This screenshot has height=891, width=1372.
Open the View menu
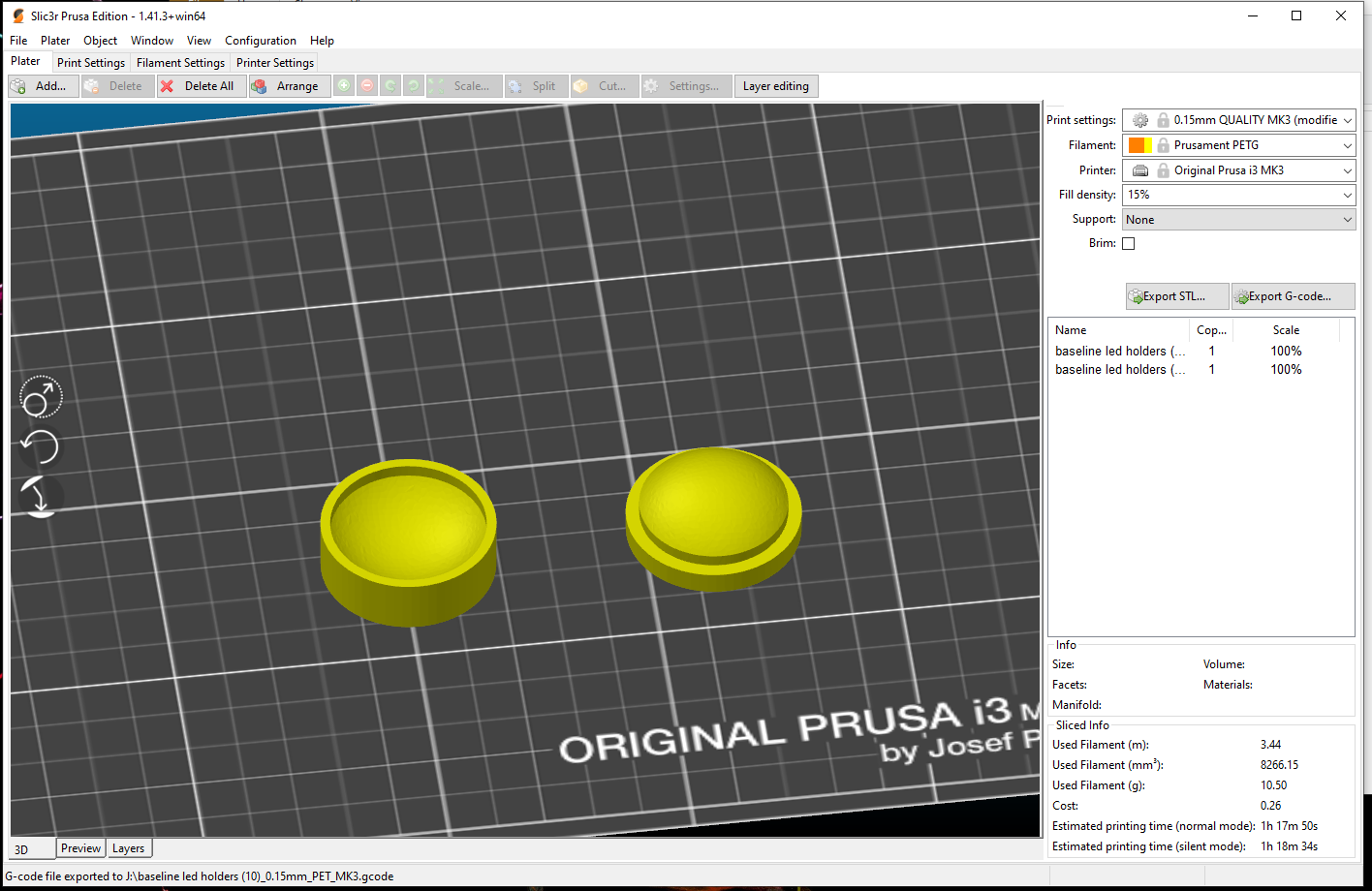(199, 41)
